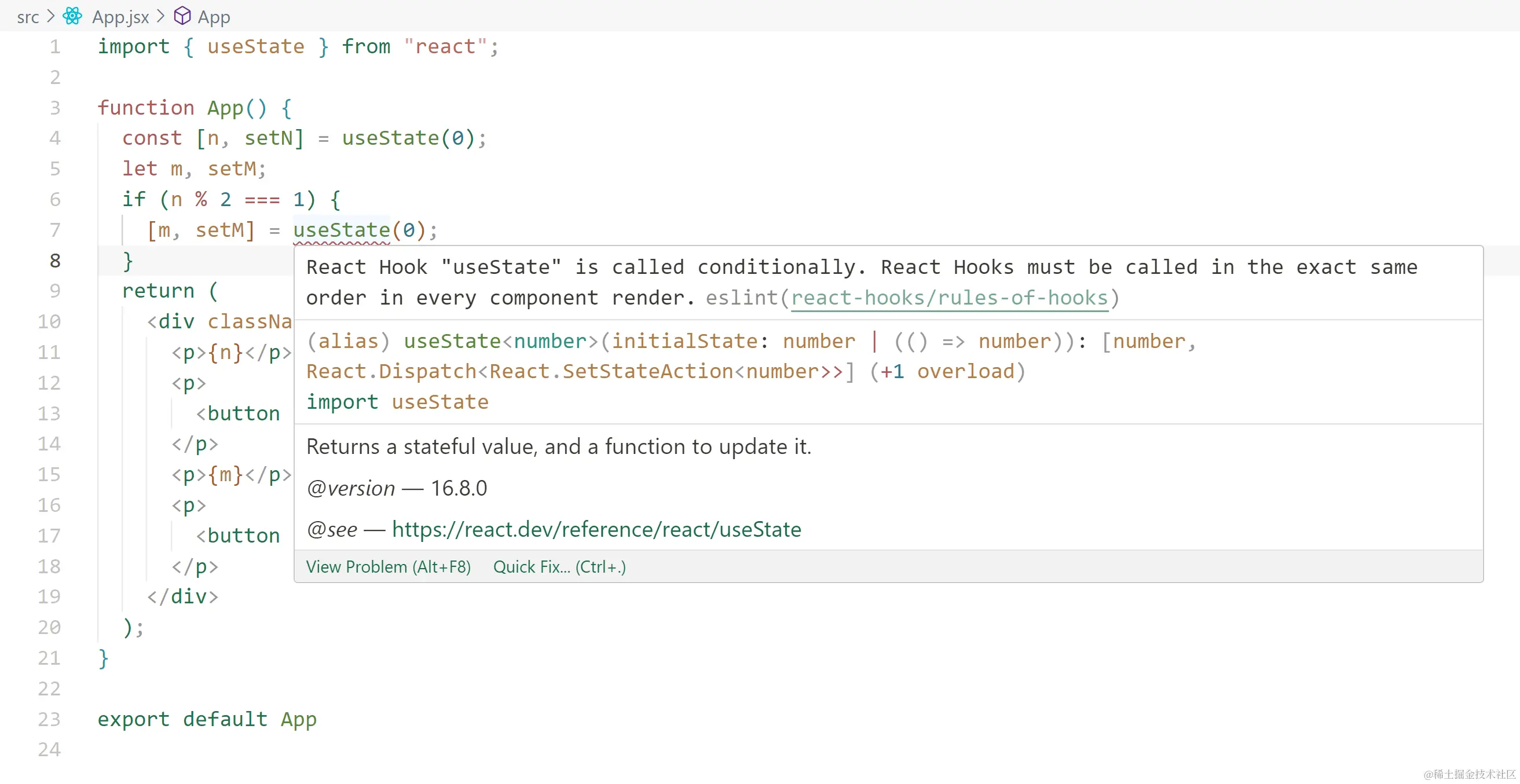This screenshot has width=1520, height=784.
Task: Click the 'return (' keyword on line 9
Action: click(170, 291)
